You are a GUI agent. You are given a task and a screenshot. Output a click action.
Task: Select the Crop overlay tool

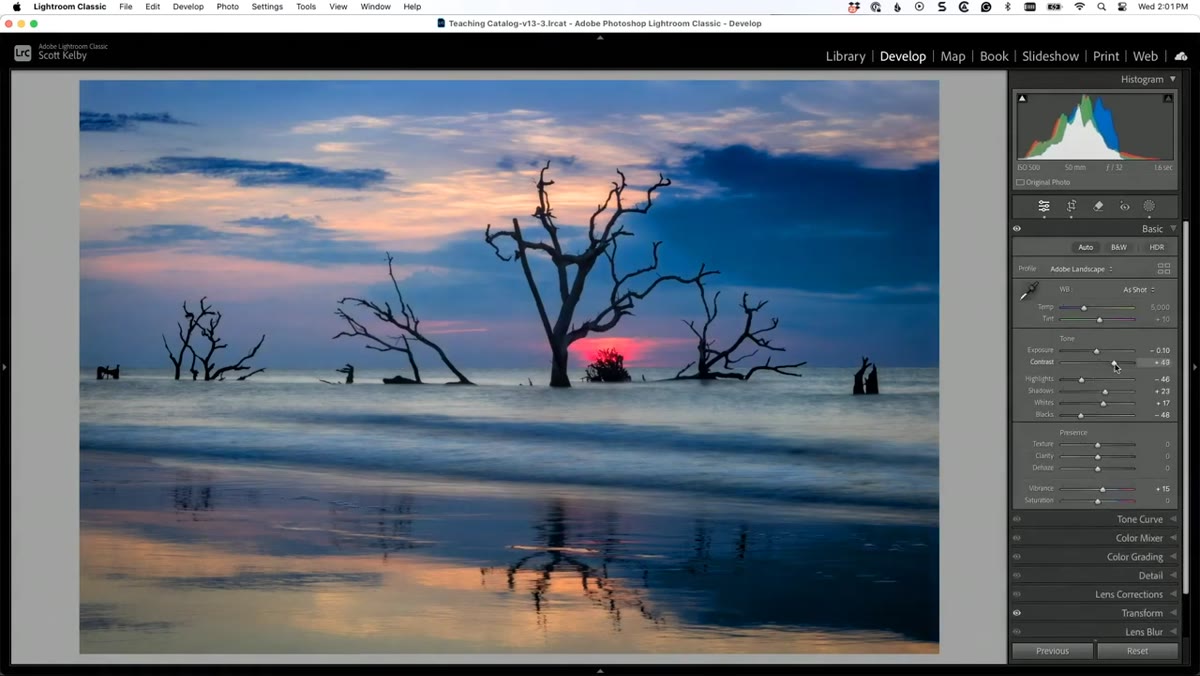[1071, 206]
